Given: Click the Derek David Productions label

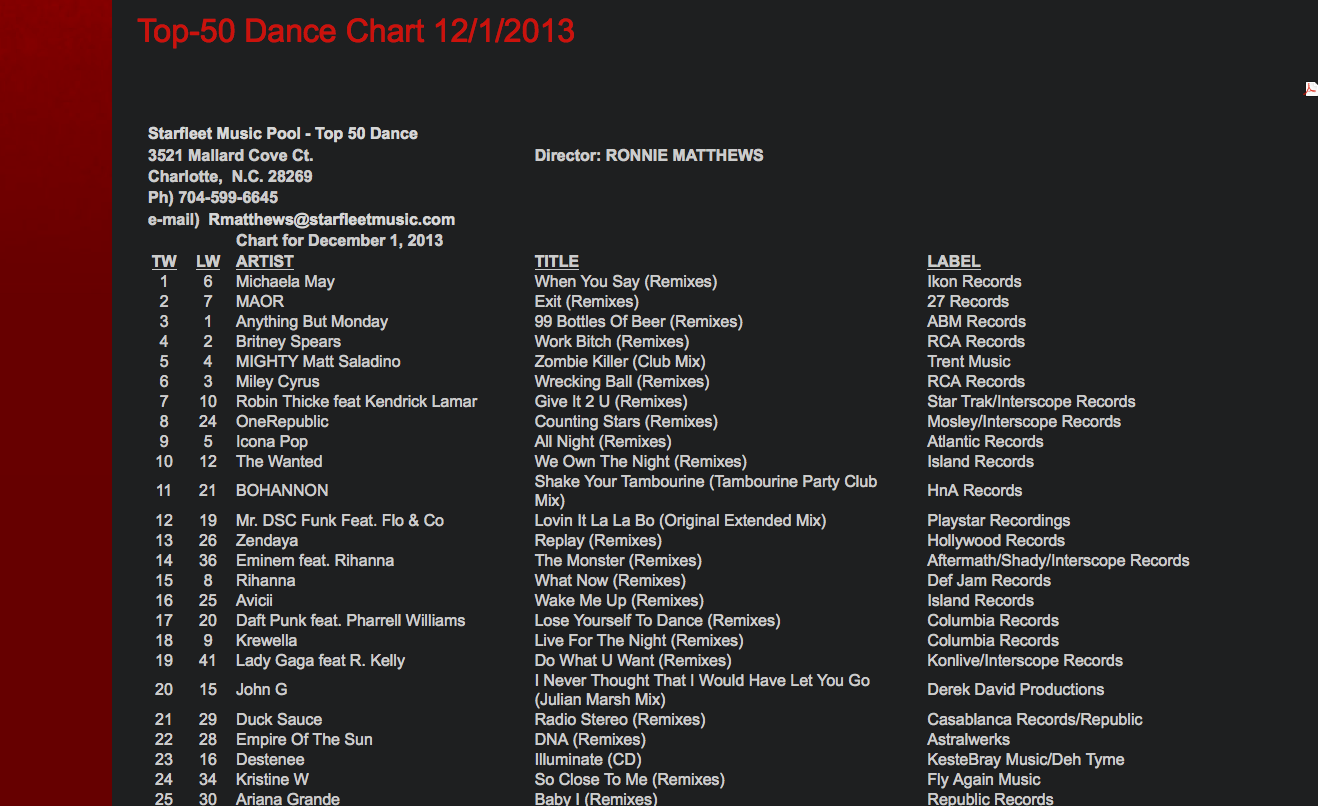Looking at the screenshot, I should coord(1015,690).
